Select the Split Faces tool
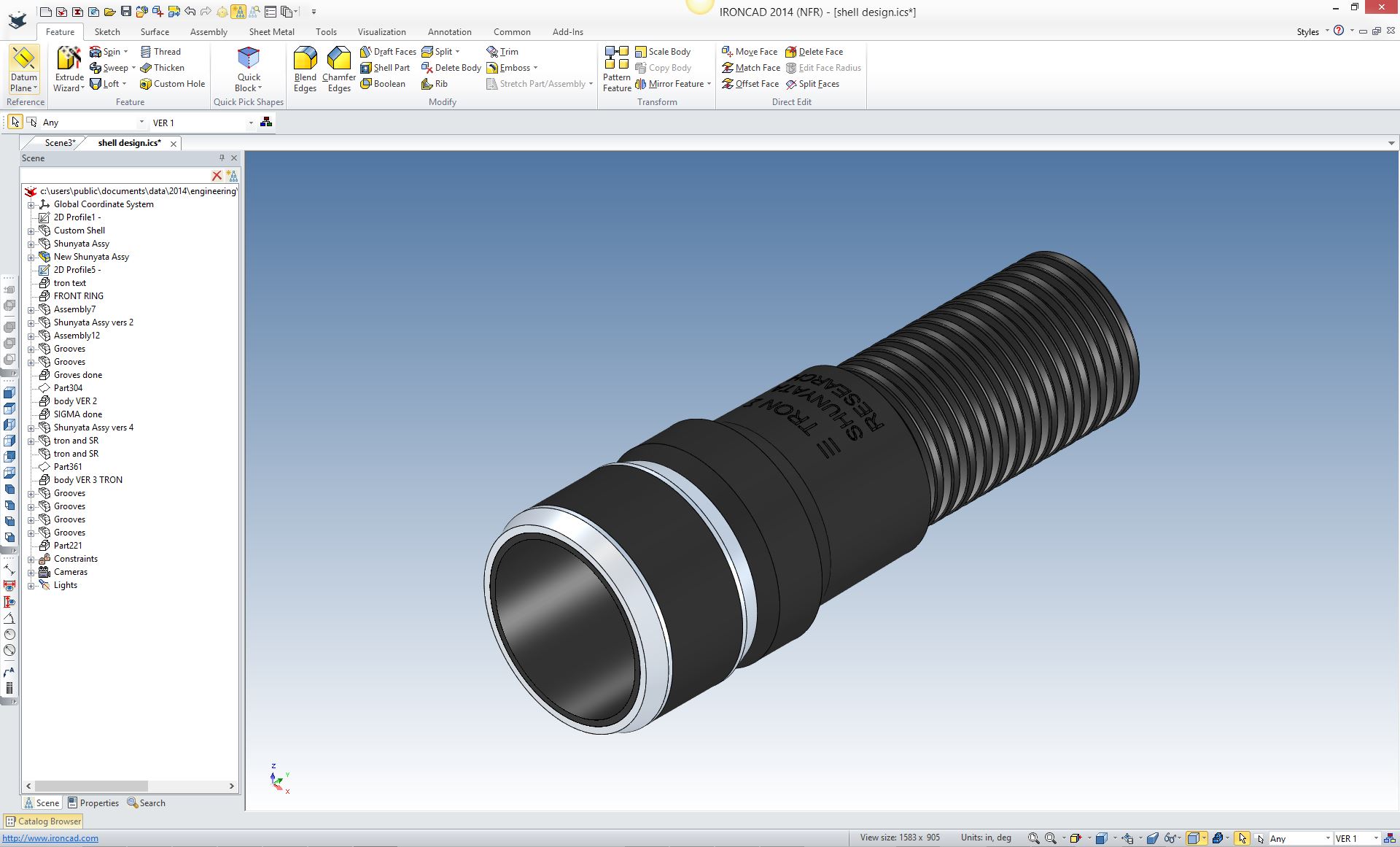1400x847 pixels. tap(812, 84)
